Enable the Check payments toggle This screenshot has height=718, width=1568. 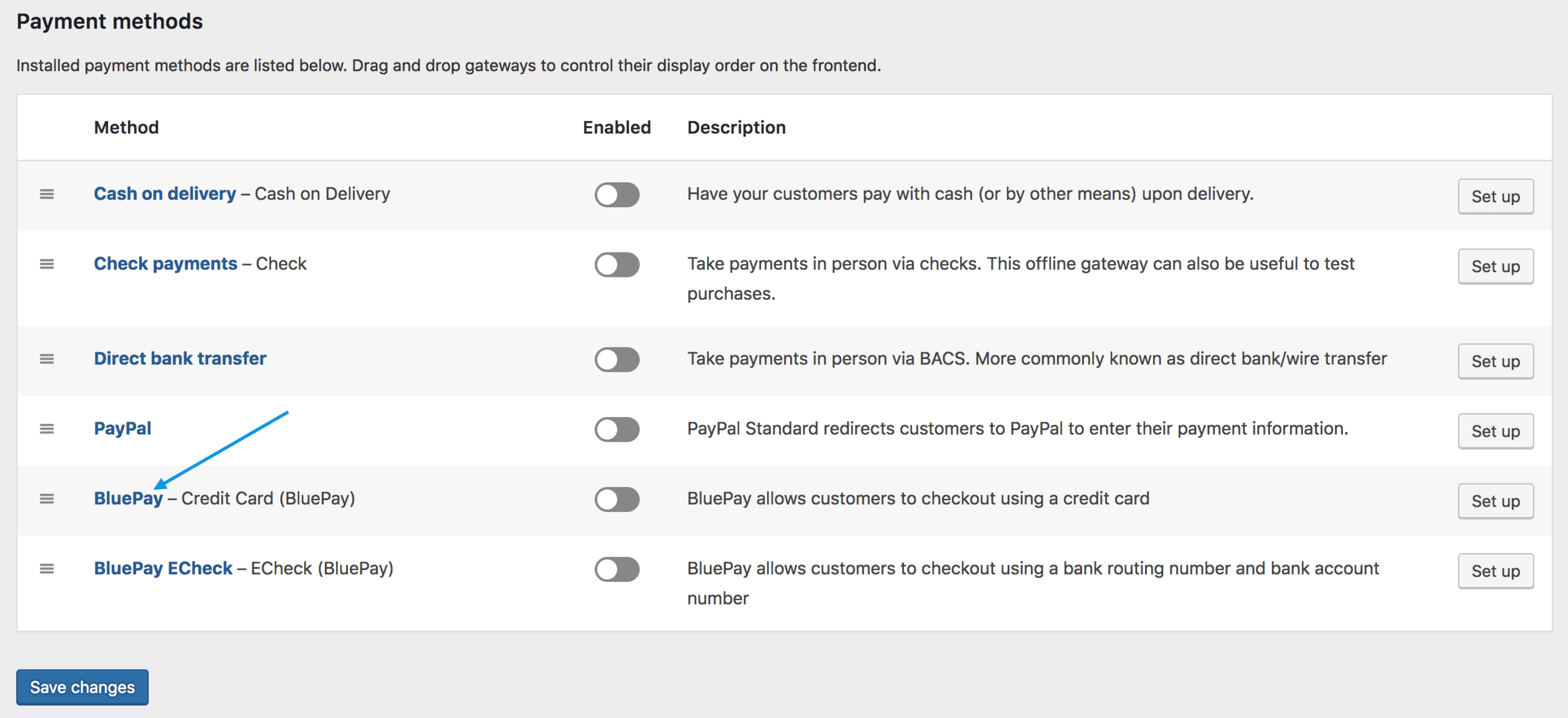pos(617,265)
